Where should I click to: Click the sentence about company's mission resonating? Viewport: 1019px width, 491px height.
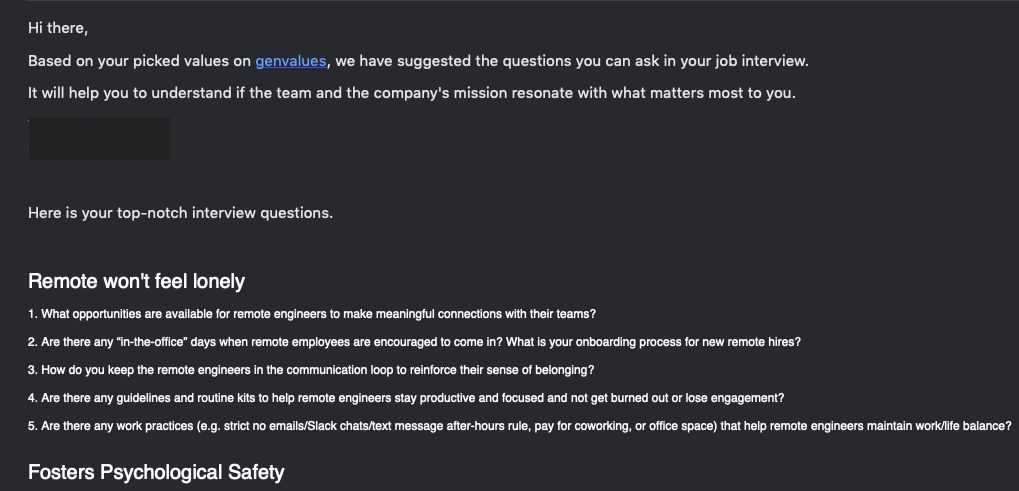pos(412,93)
